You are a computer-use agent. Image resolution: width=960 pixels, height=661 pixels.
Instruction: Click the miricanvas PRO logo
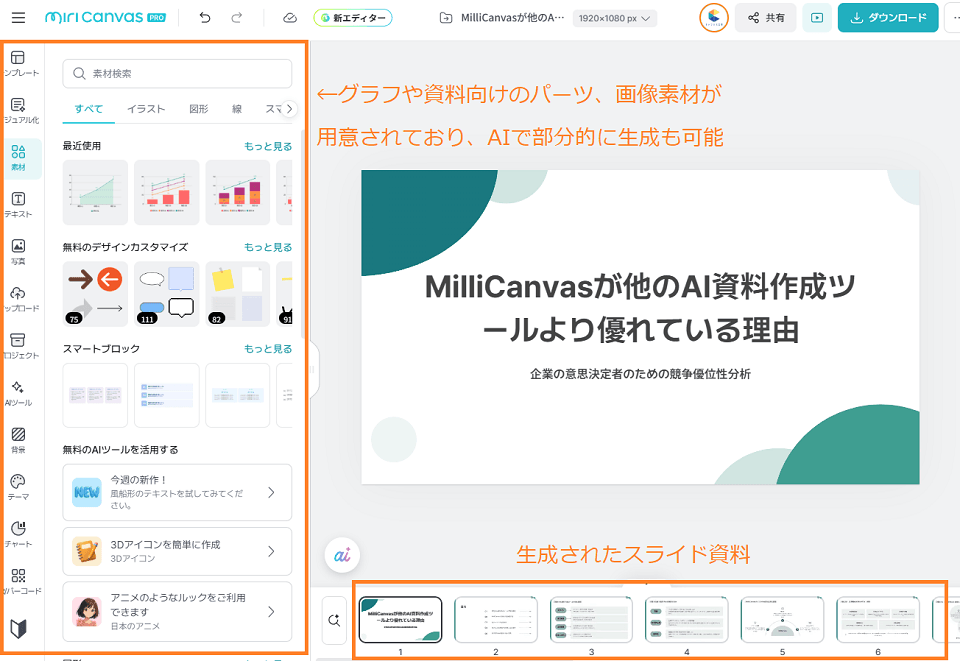pos(105,17)
